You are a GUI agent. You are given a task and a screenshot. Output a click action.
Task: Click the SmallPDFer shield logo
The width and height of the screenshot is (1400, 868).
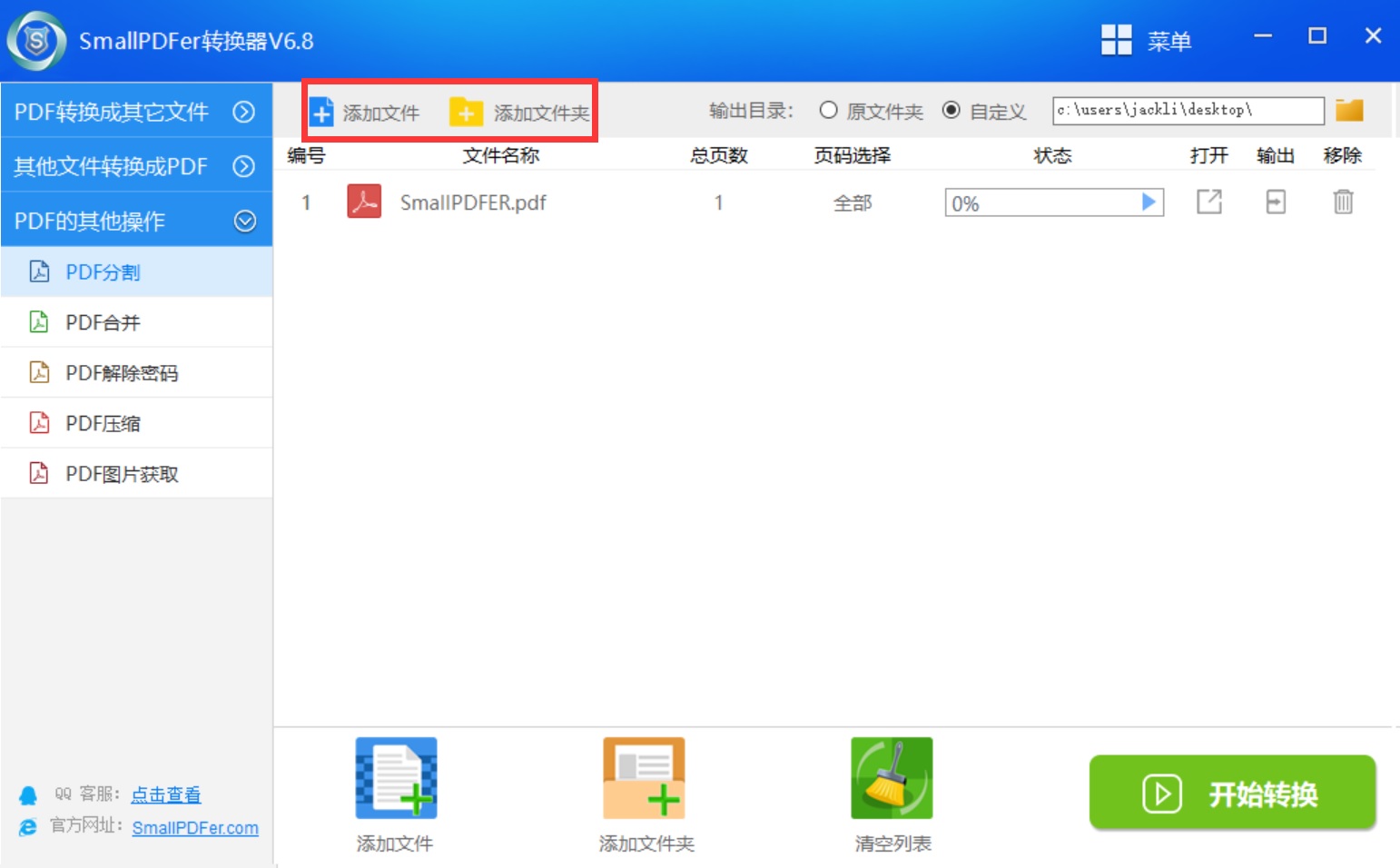(x=36, y=41)
